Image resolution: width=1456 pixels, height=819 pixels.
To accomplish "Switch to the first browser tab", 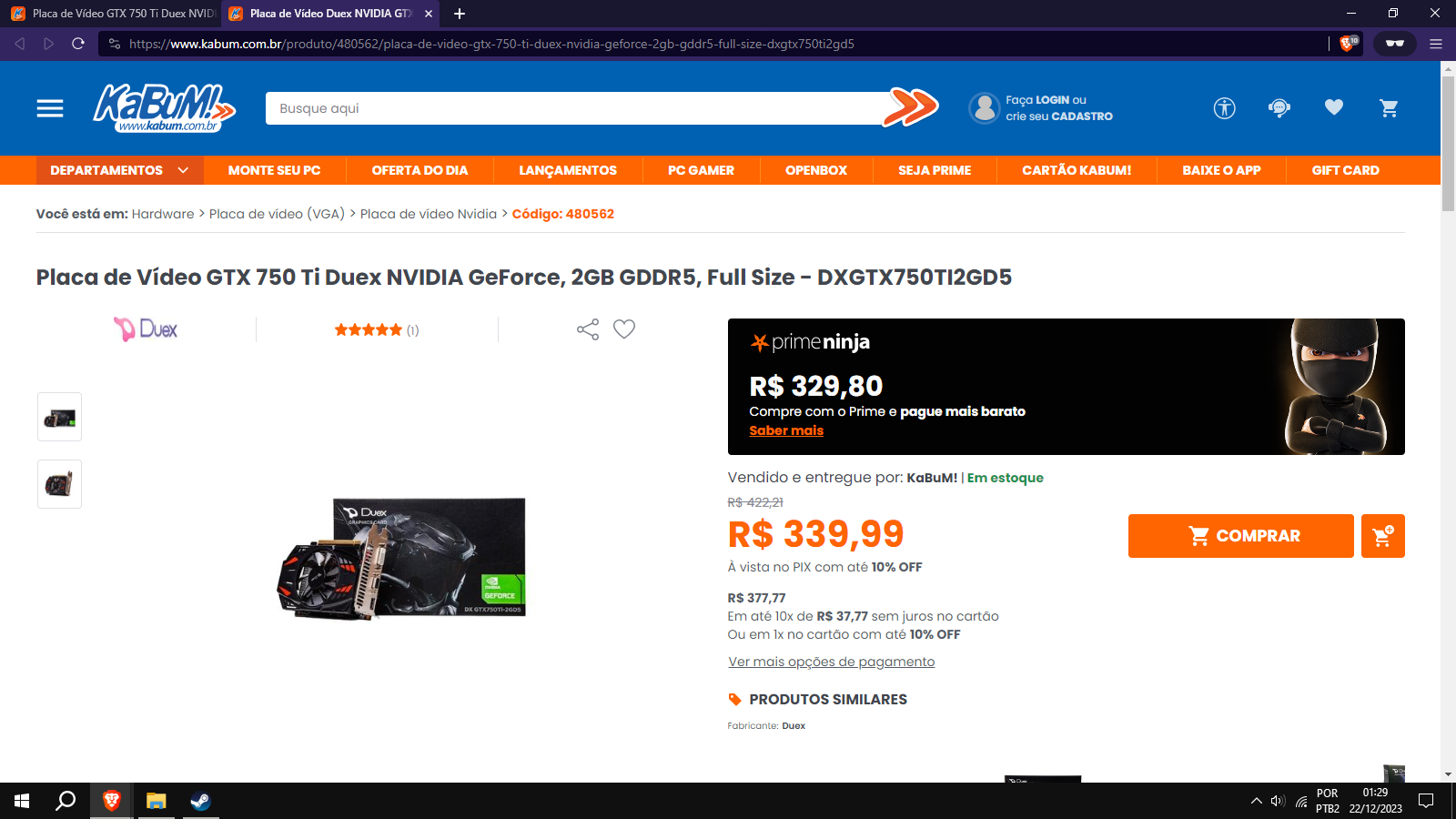I will click(x=112, y=14).
